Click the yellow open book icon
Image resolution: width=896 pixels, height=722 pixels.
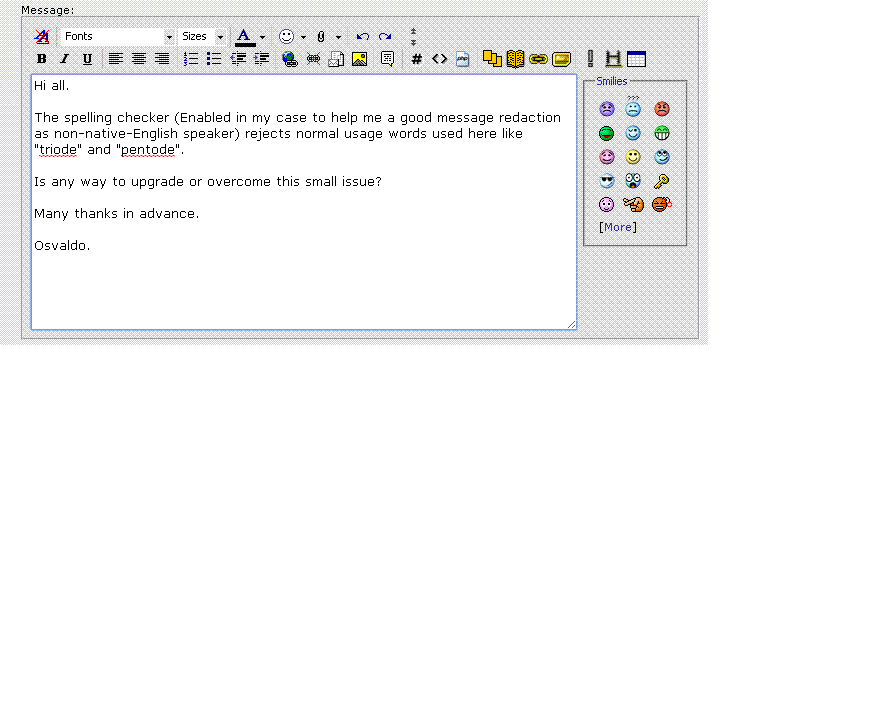[515, 59]
